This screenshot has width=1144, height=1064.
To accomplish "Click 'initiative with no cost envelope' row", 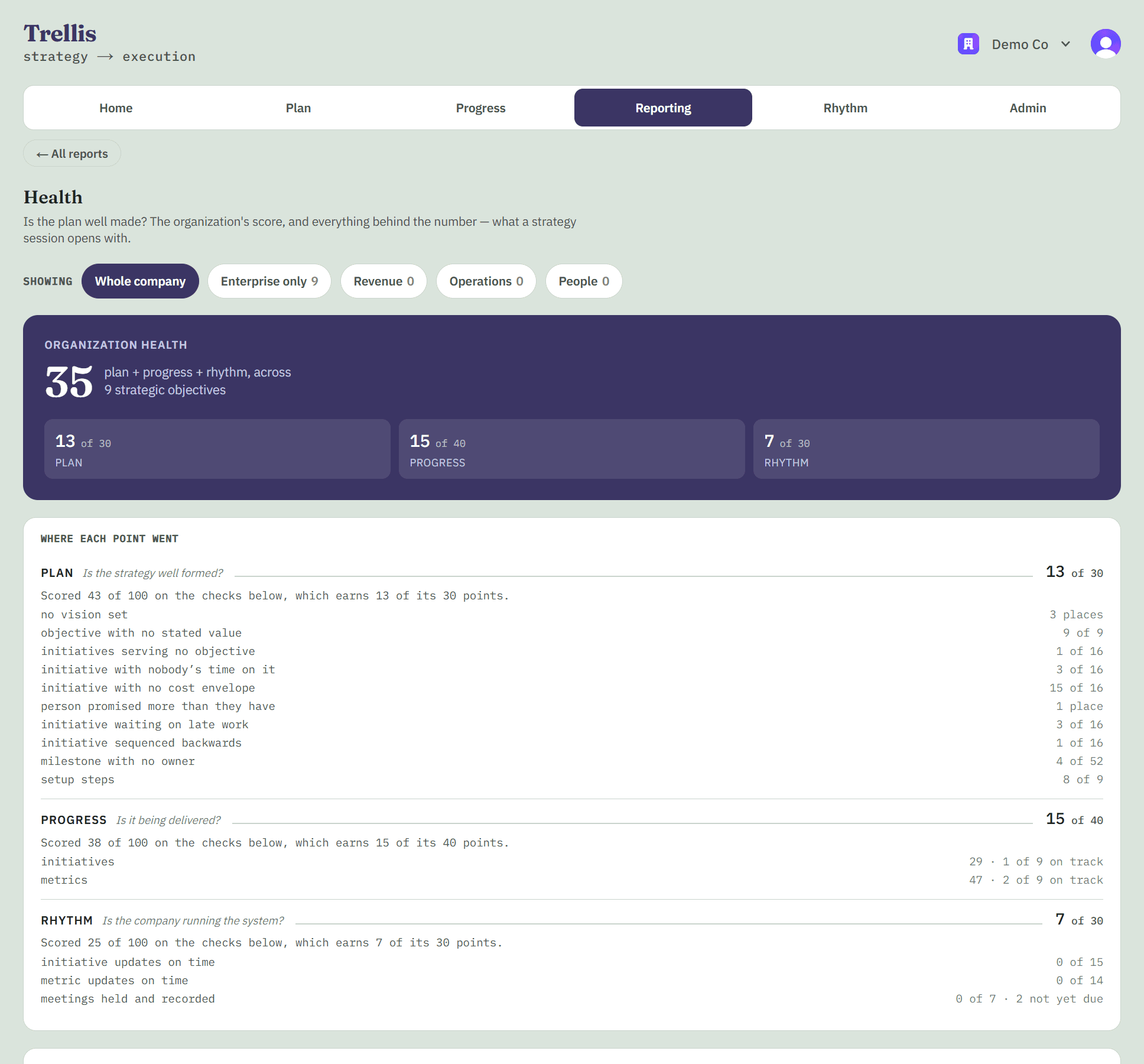I will tap(572, 688).
